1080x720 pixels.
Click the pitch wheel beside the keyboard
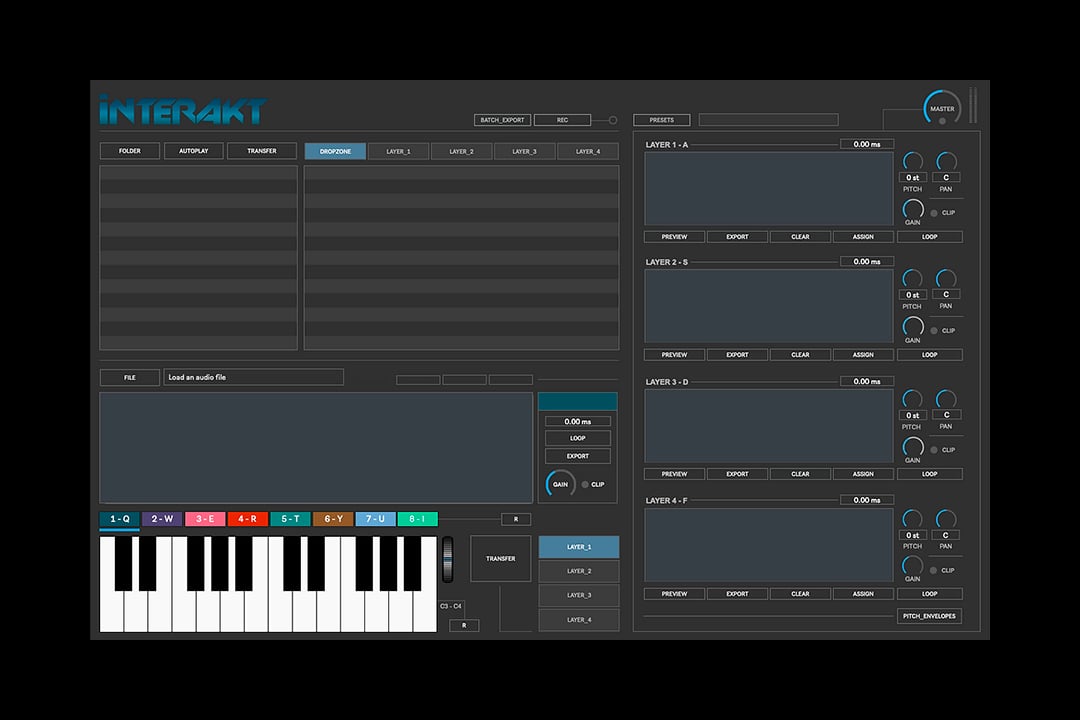448,559
